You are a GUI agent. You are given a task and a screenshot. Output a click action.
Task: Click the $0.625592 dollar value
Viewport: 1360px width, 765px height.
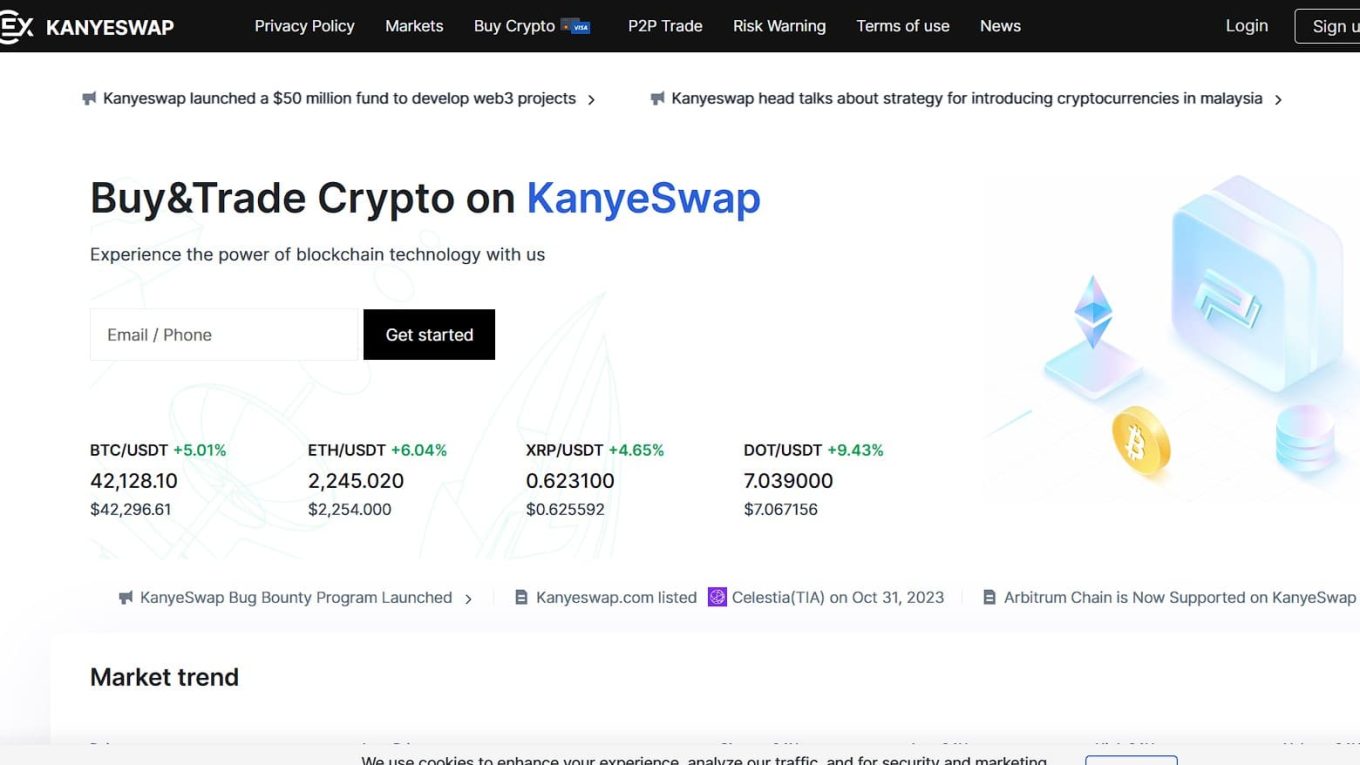coord(565,510)
